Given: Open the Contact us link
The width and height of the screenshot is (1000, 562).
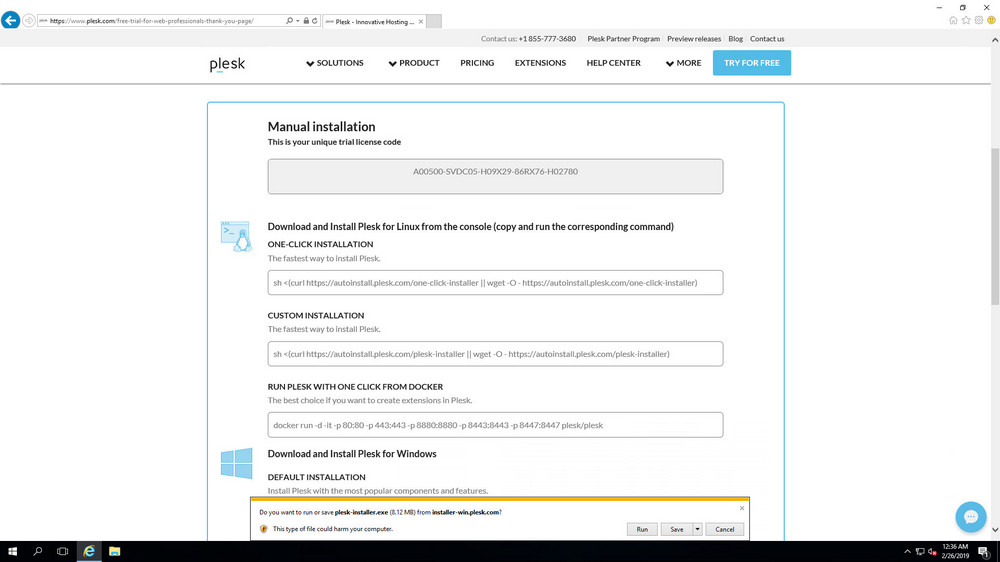Looking at the screenshot, I should coord(767,39).
